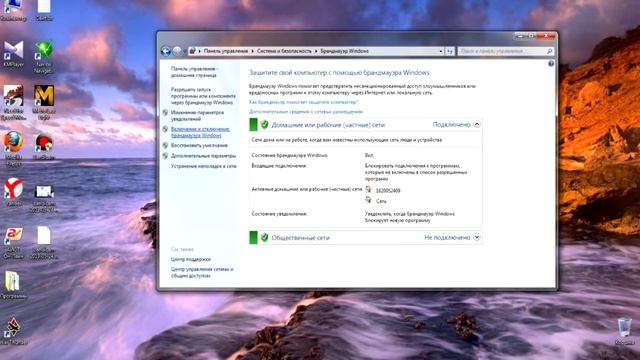Viewport: 640px width, 360px height.
Task: Click 'Состояние уведомления' row label
Action: (279, 213)
